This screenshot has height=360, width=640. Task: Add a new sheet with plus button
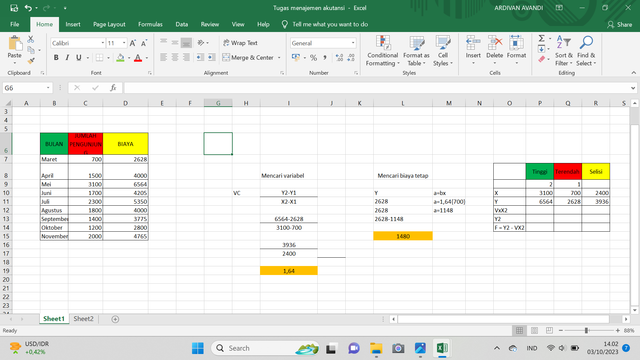[x=115, y=319]
